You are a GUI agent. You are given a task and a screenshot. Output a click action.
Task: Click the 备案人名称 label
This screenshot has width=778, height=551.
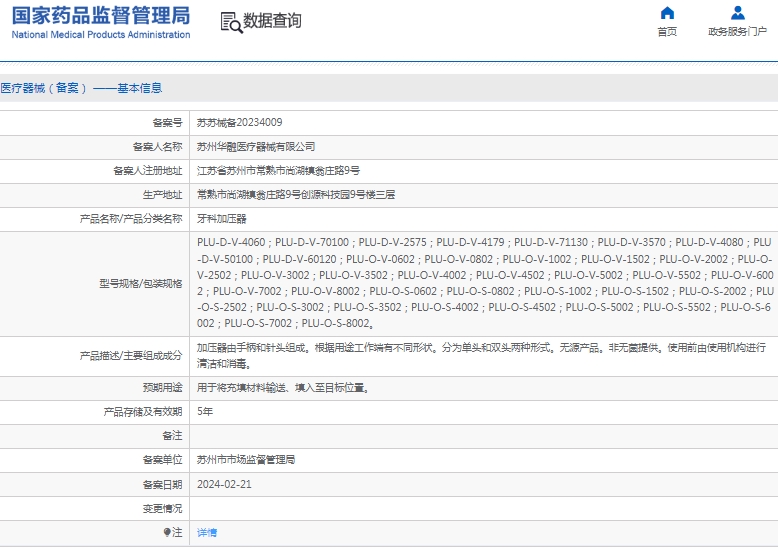coord(158,147)
